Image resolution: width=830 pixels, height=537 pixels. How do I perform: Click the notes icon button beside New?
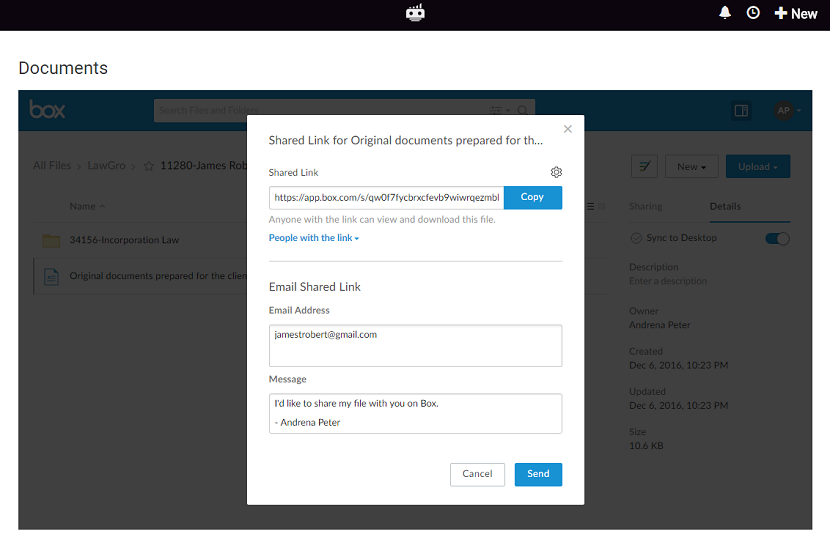[x=644, y=166]
